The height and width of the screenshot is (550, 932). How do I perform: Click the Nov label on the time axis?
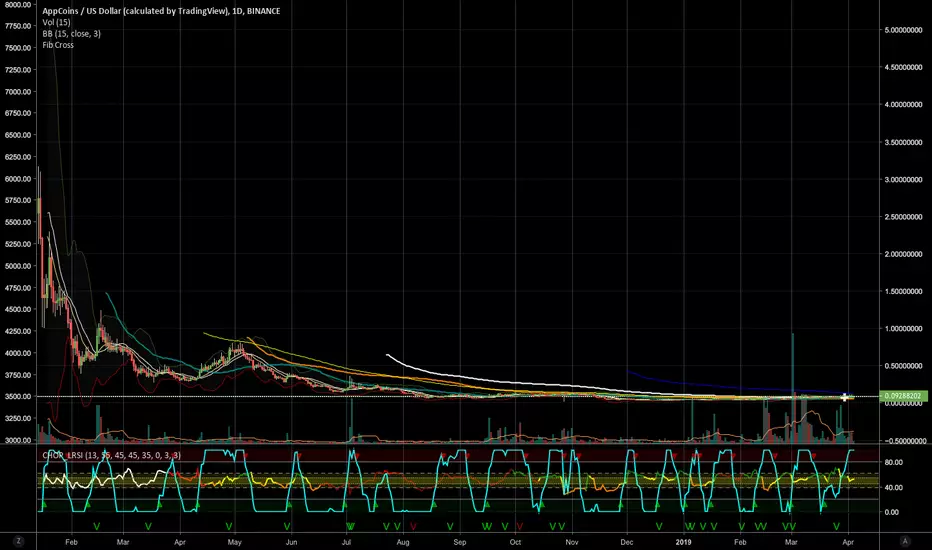tap(572, 542)
